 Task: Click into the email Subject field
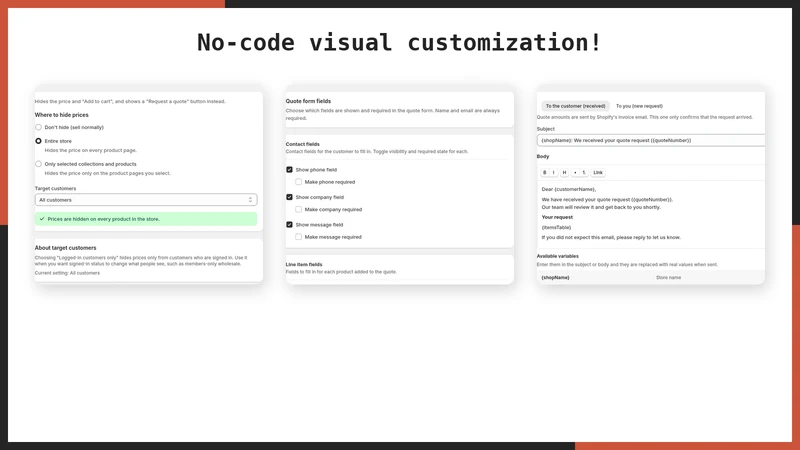(651, 140)
